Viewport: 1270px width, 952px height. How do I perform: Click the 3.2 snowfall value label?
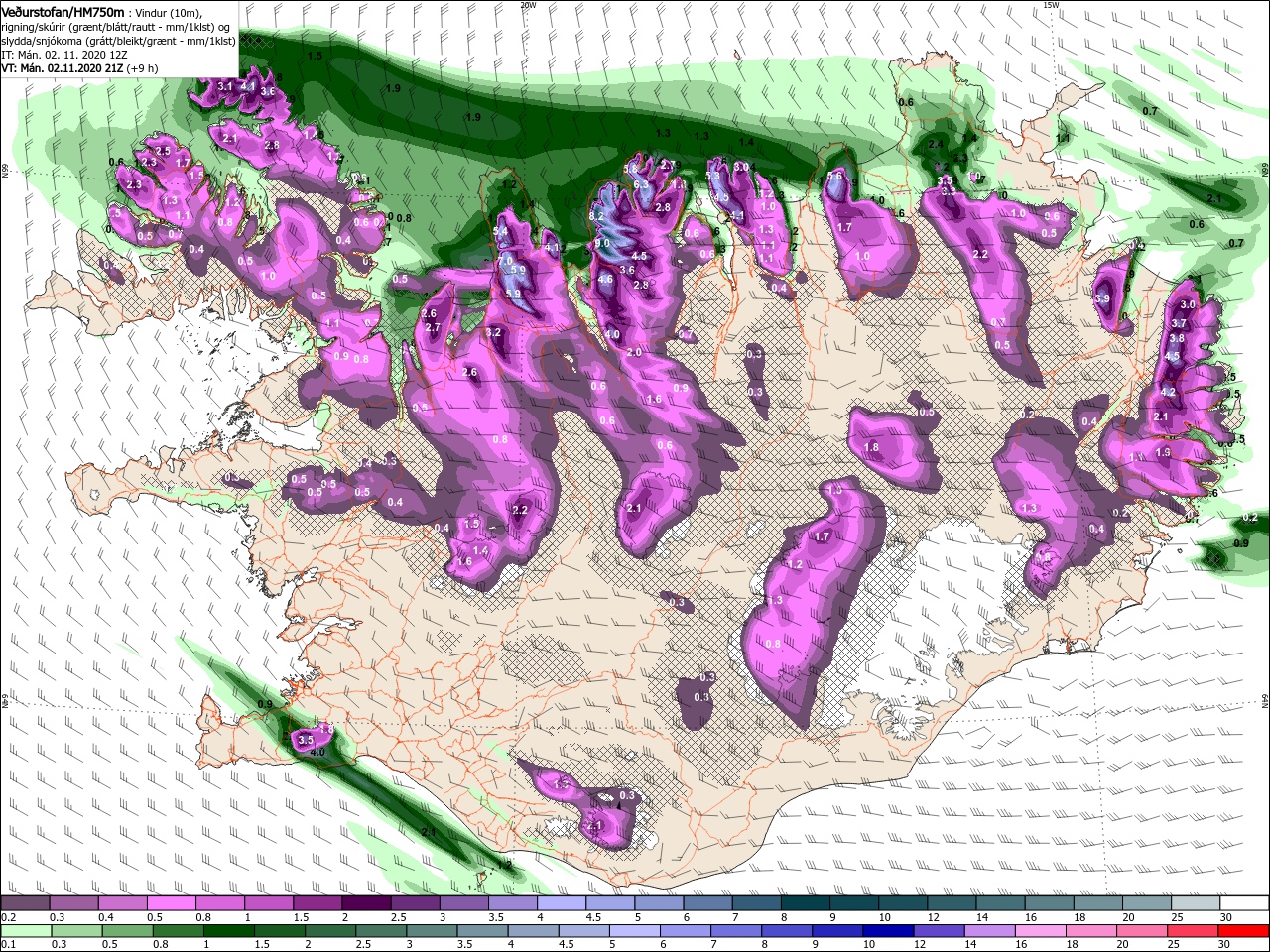click(x=493, y=332)
